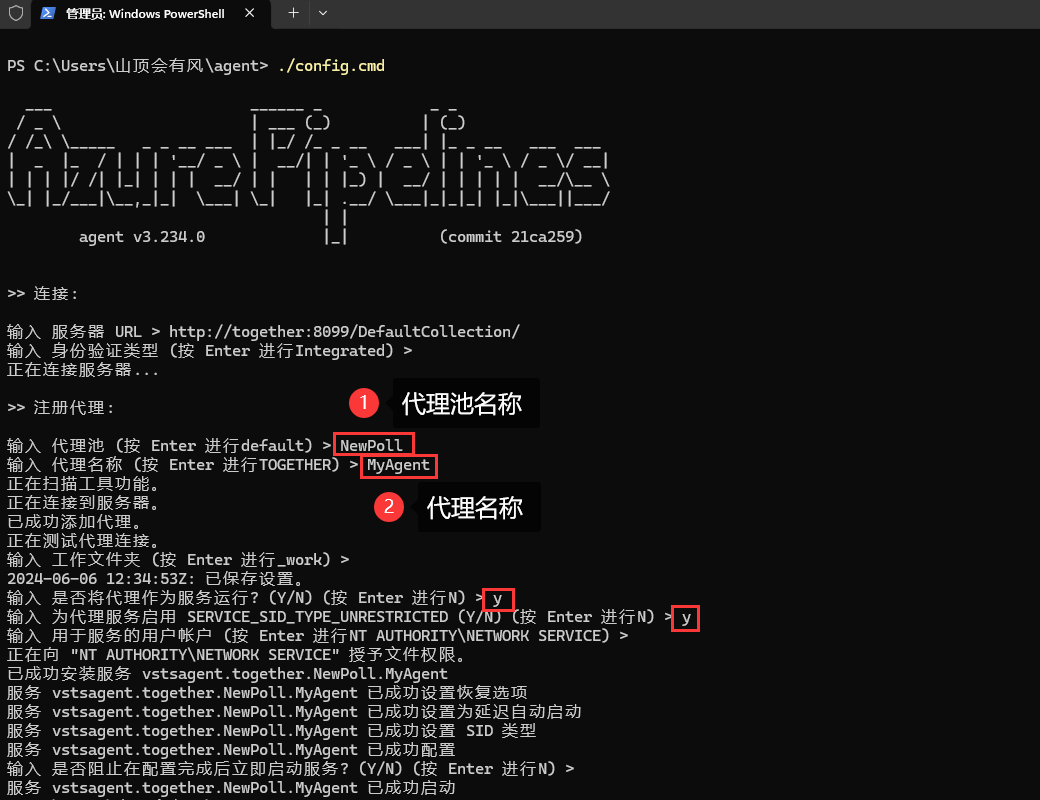Click the server URL http://together:8099/DefaultCollection/

(344, 332)
